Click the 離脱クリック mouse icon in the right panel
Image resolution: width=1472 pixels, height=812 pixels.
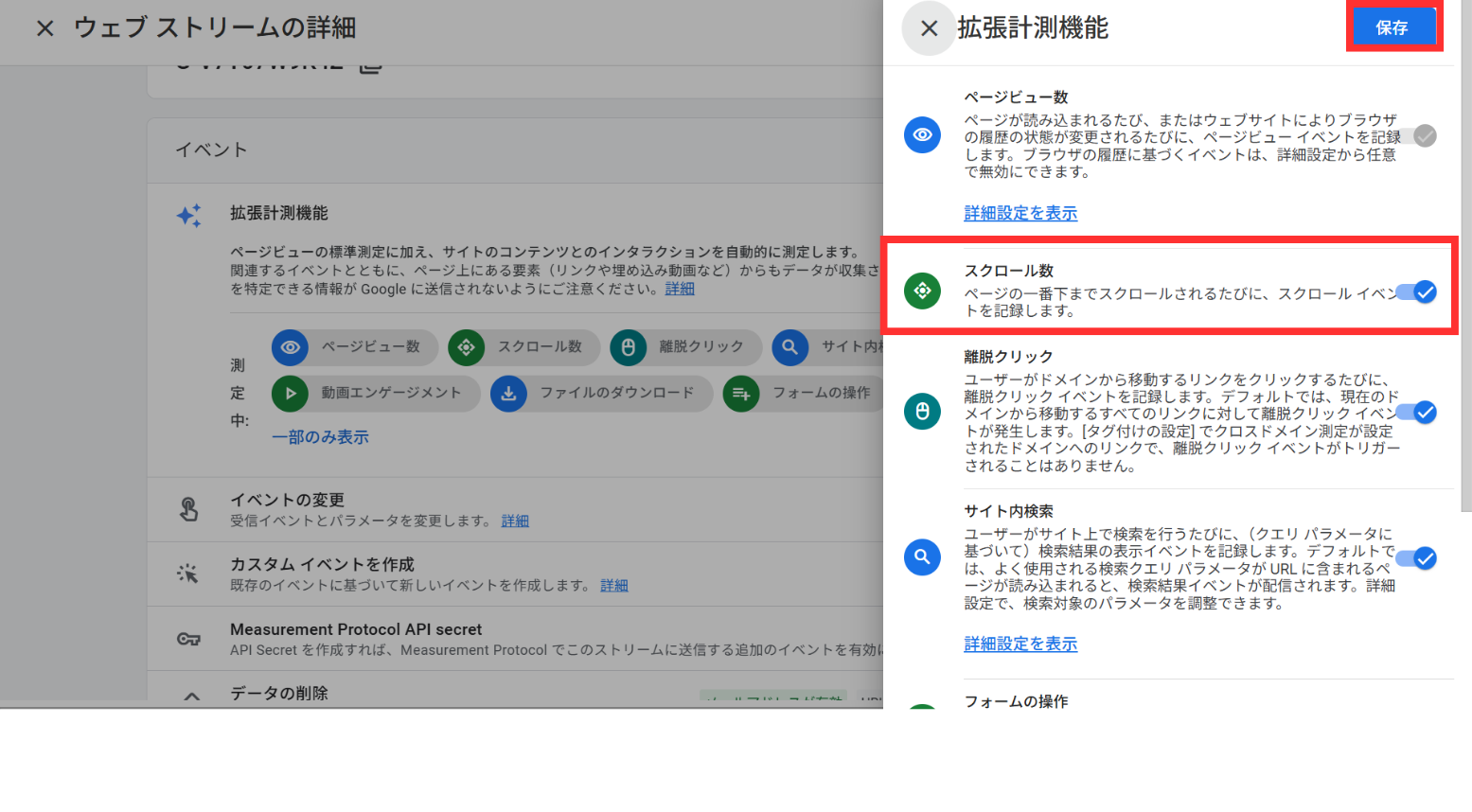click(x=922, y=412)
